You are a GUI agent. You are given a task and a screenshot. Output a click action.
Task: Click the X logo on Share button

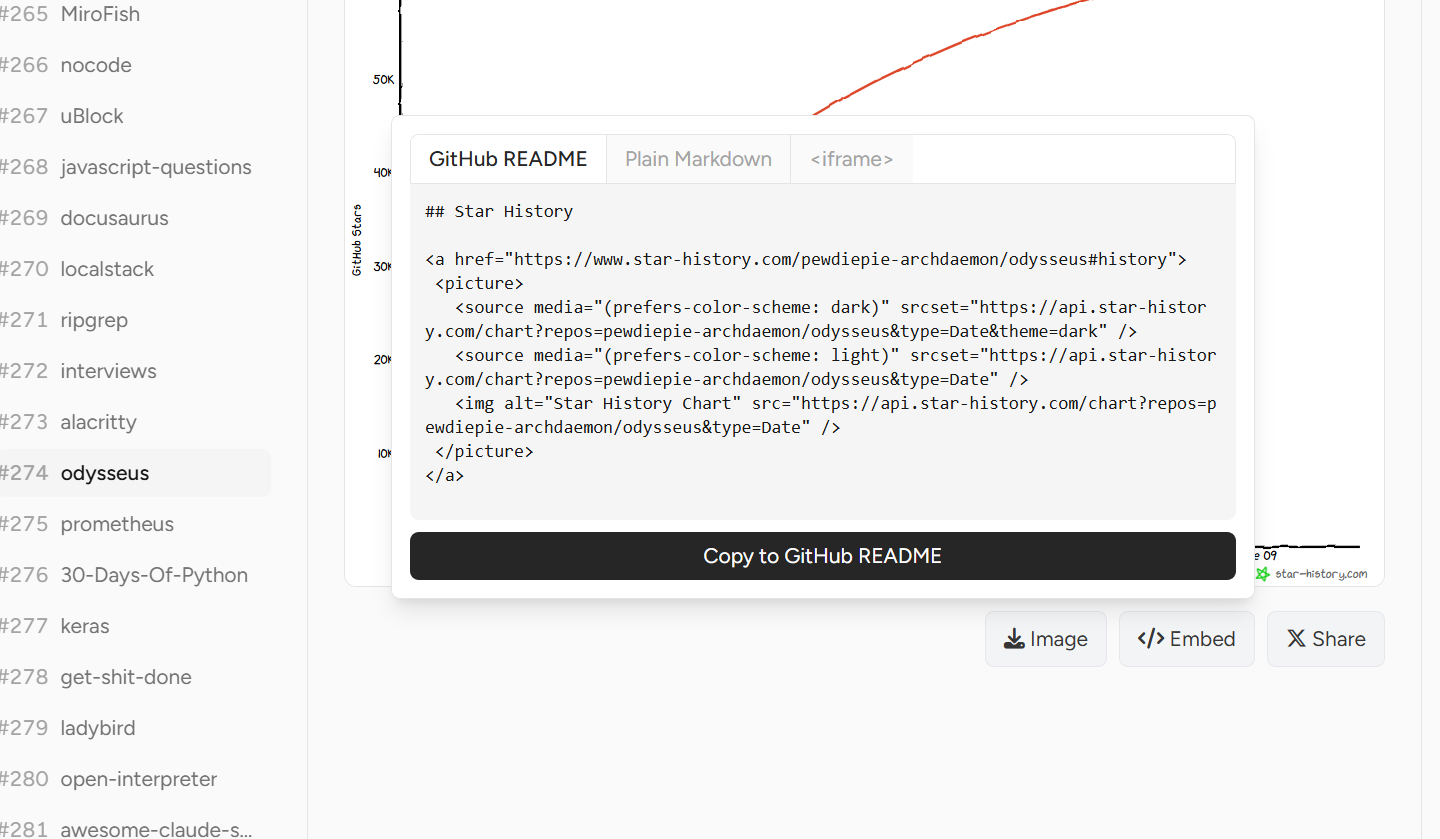[1296, 639]
